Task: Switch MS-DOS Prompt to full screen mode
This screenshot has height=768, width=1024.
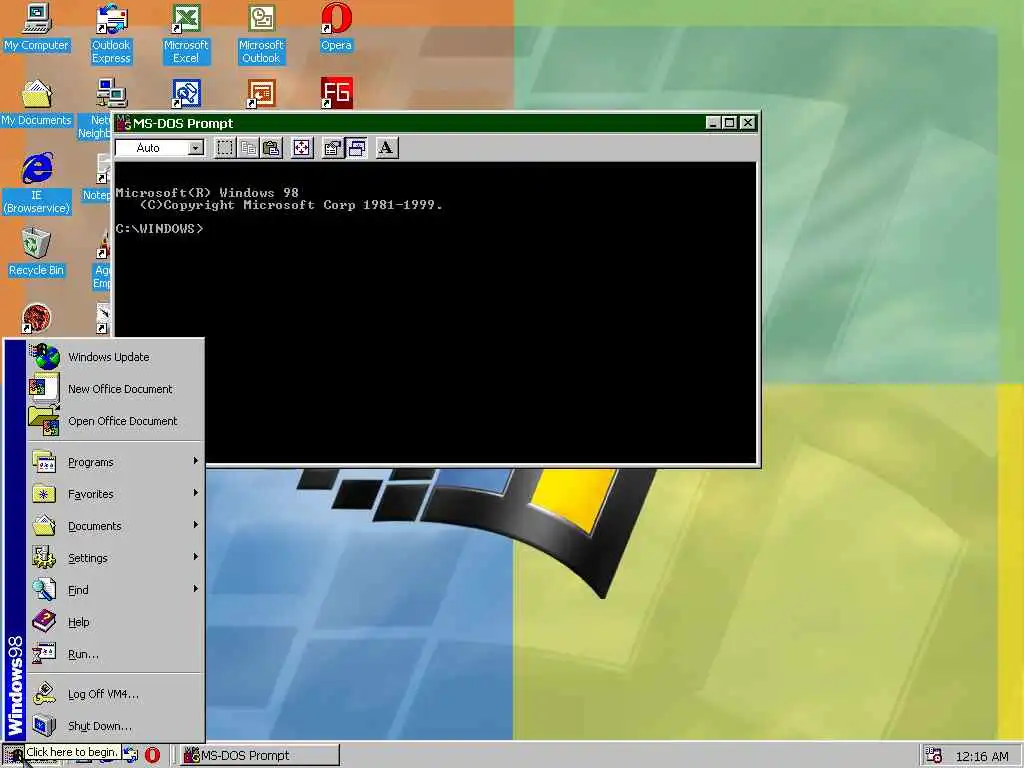Action: pos(302,148)
